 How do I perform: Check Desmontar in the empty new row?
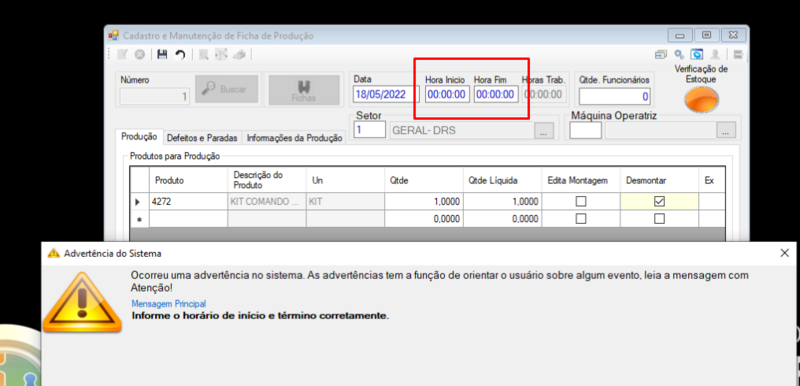coord(659,219)
